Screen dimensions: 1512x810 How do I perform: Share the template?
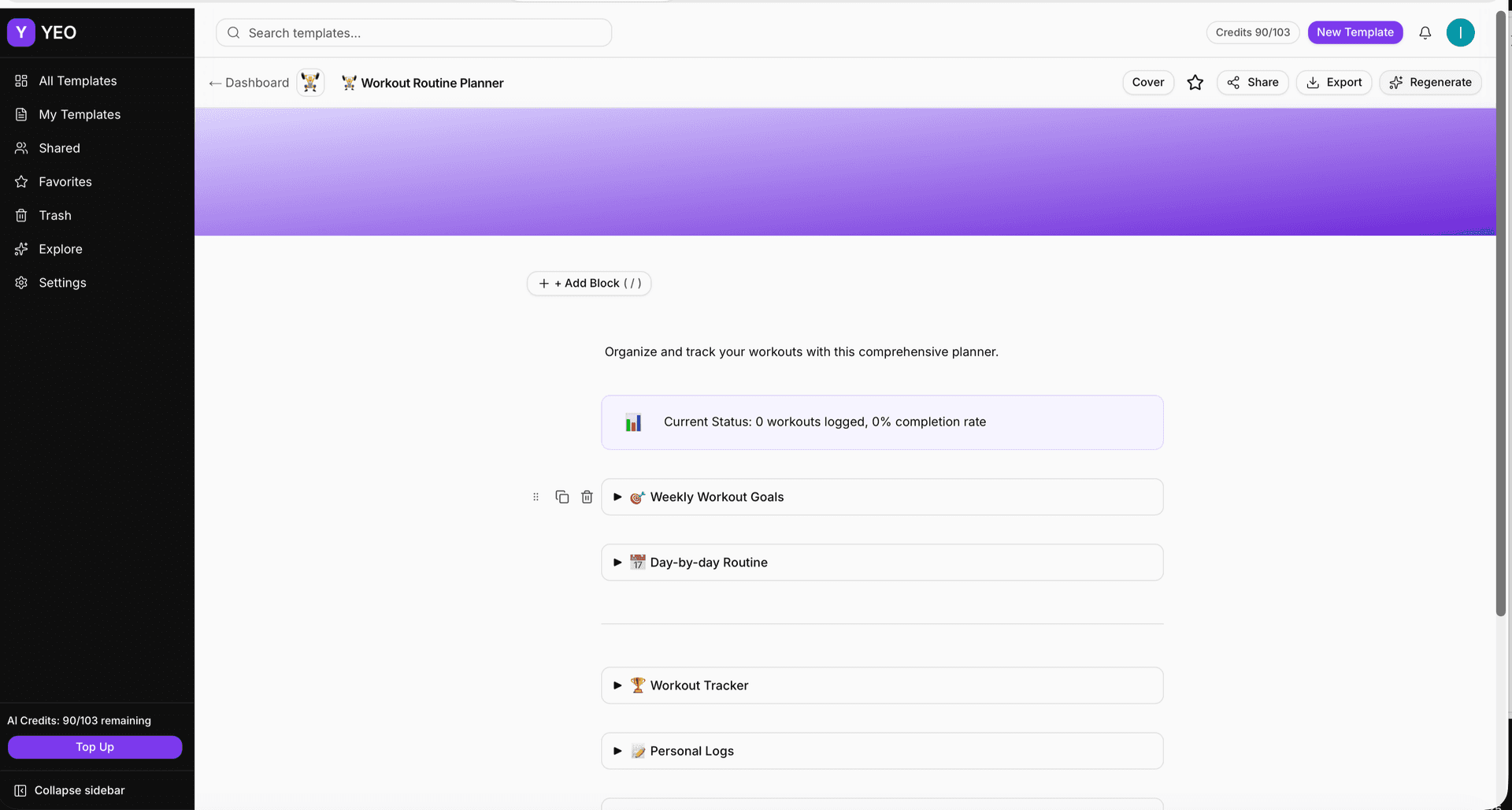tap(1253, 82)
